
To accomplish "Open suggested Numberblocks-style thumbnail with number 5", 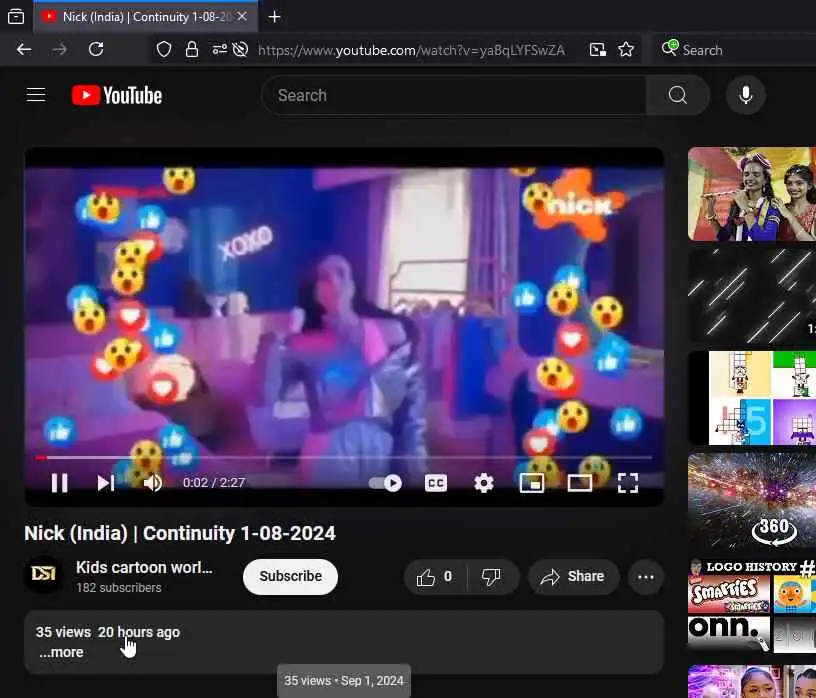I will 752,398.
